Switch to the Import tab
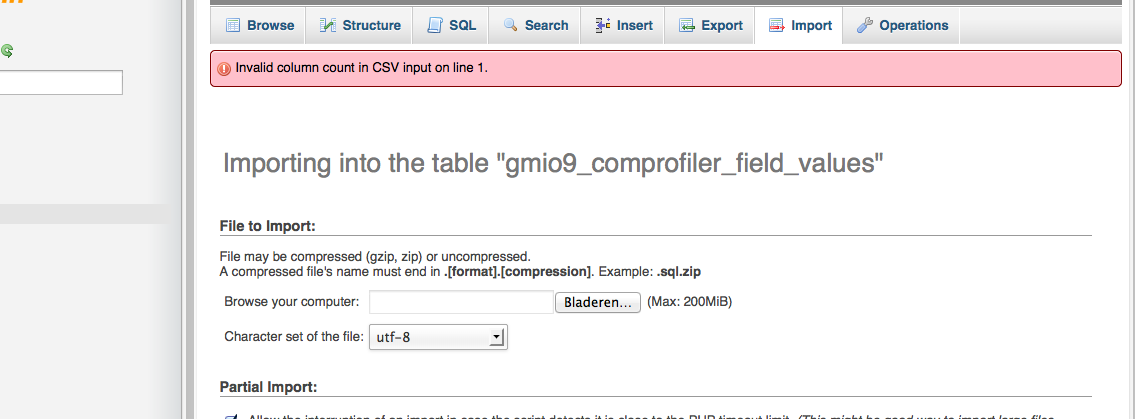 [798, 25]
